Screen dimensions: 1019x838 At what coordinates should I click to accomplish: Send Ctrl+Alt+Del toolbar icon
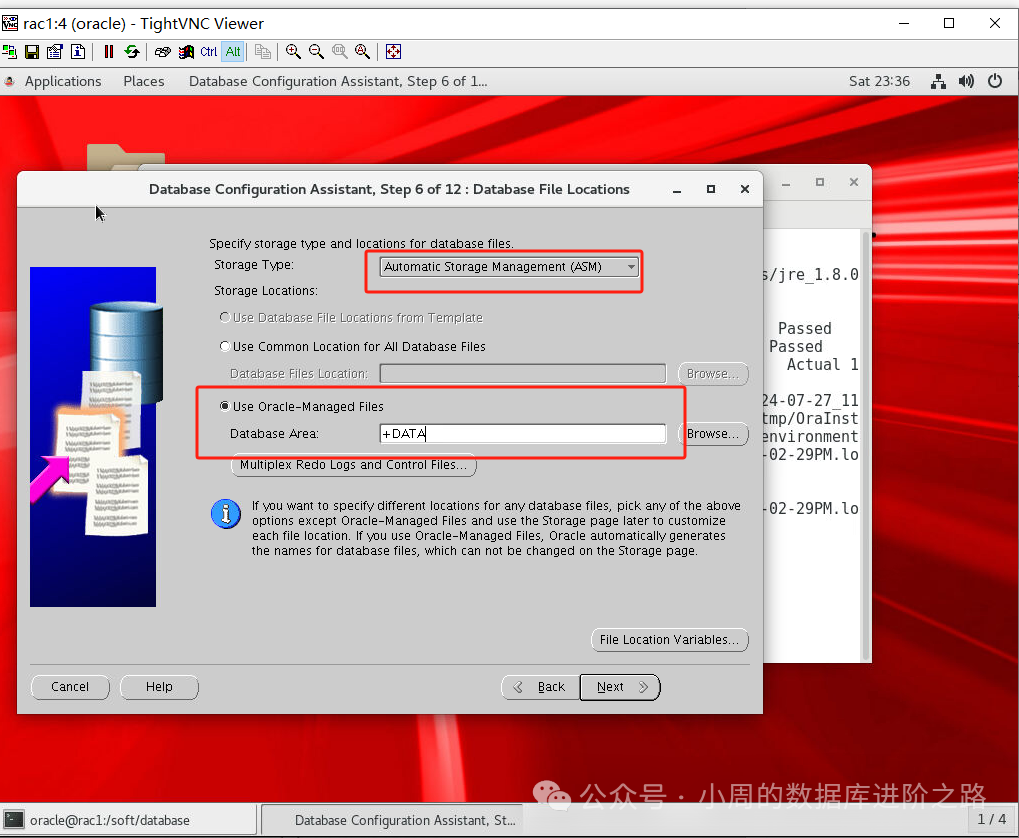[162, 51]
